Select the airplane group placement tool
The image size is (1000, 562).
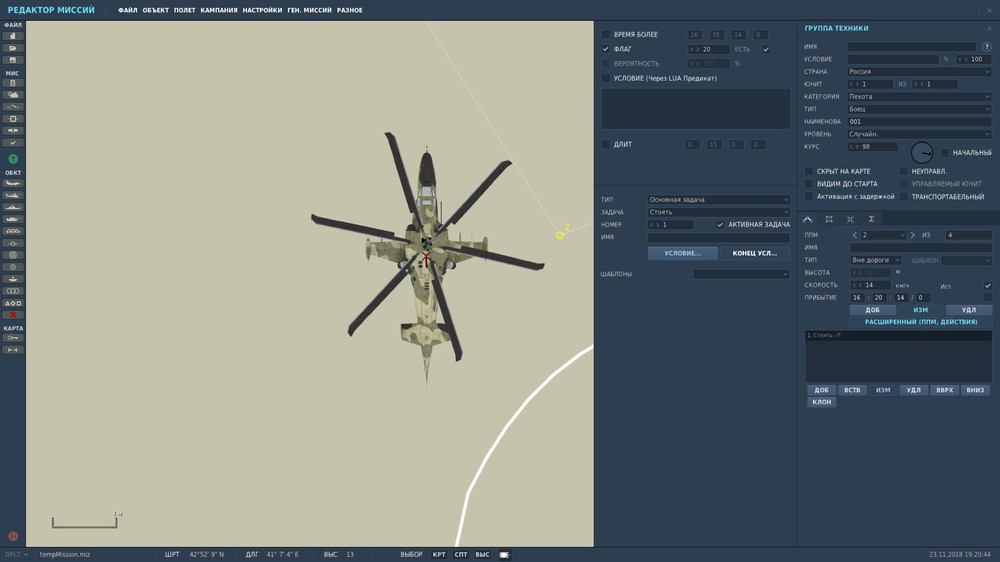coord(13,183)
